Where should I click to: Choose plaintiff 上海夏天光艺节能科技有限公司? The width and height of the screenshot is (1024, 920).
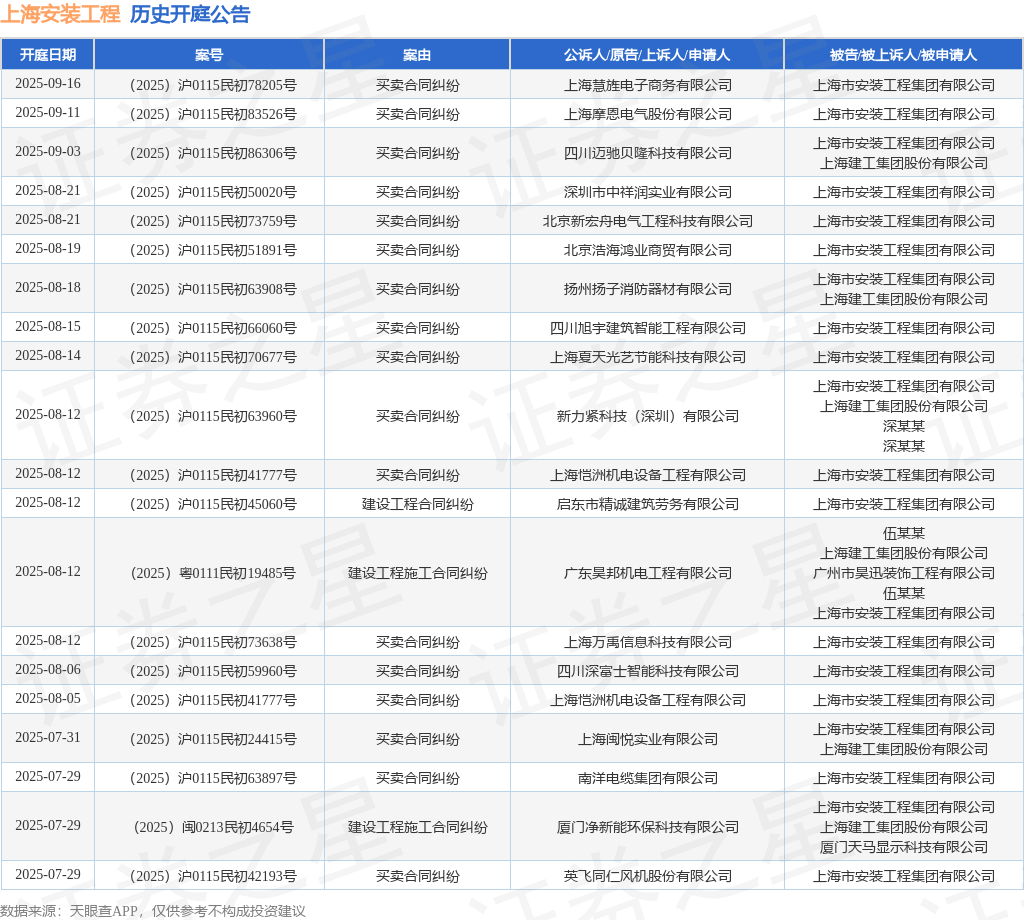[647, 357]
